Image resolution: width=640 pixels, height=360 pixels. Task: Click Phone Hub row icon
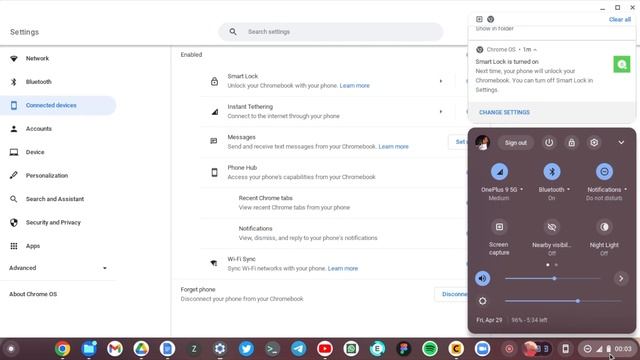click(214, 172)
